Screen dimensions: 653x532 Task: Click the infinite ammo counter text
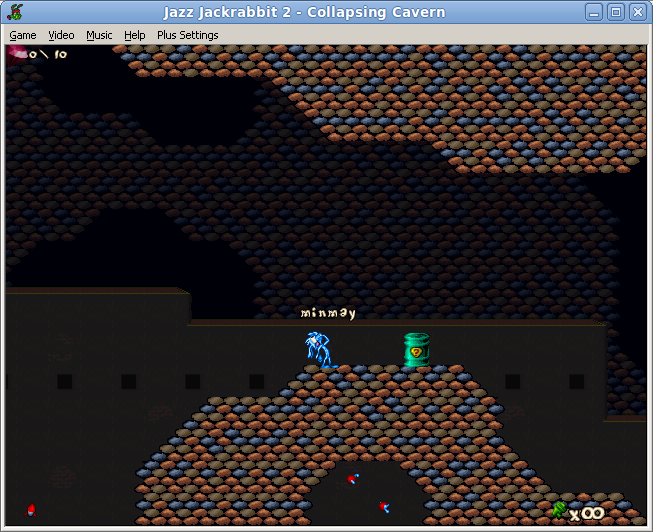[587, 514]
